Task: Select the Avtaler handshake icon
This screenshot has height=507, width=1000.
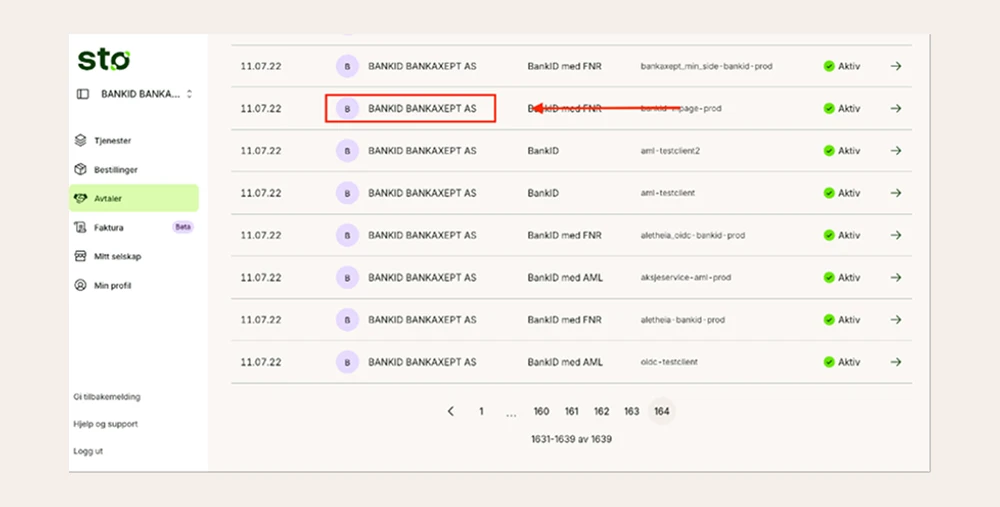Action: [80, 198]
